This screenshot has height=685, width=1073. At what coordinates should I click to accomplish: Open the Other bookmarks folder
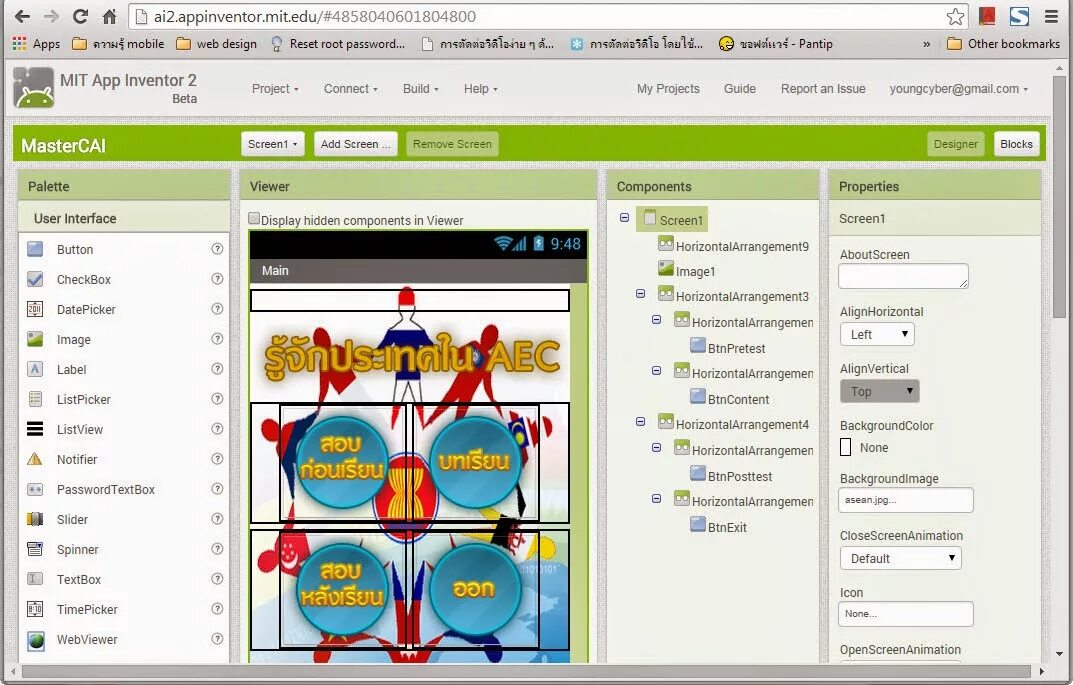[1003, 44]
